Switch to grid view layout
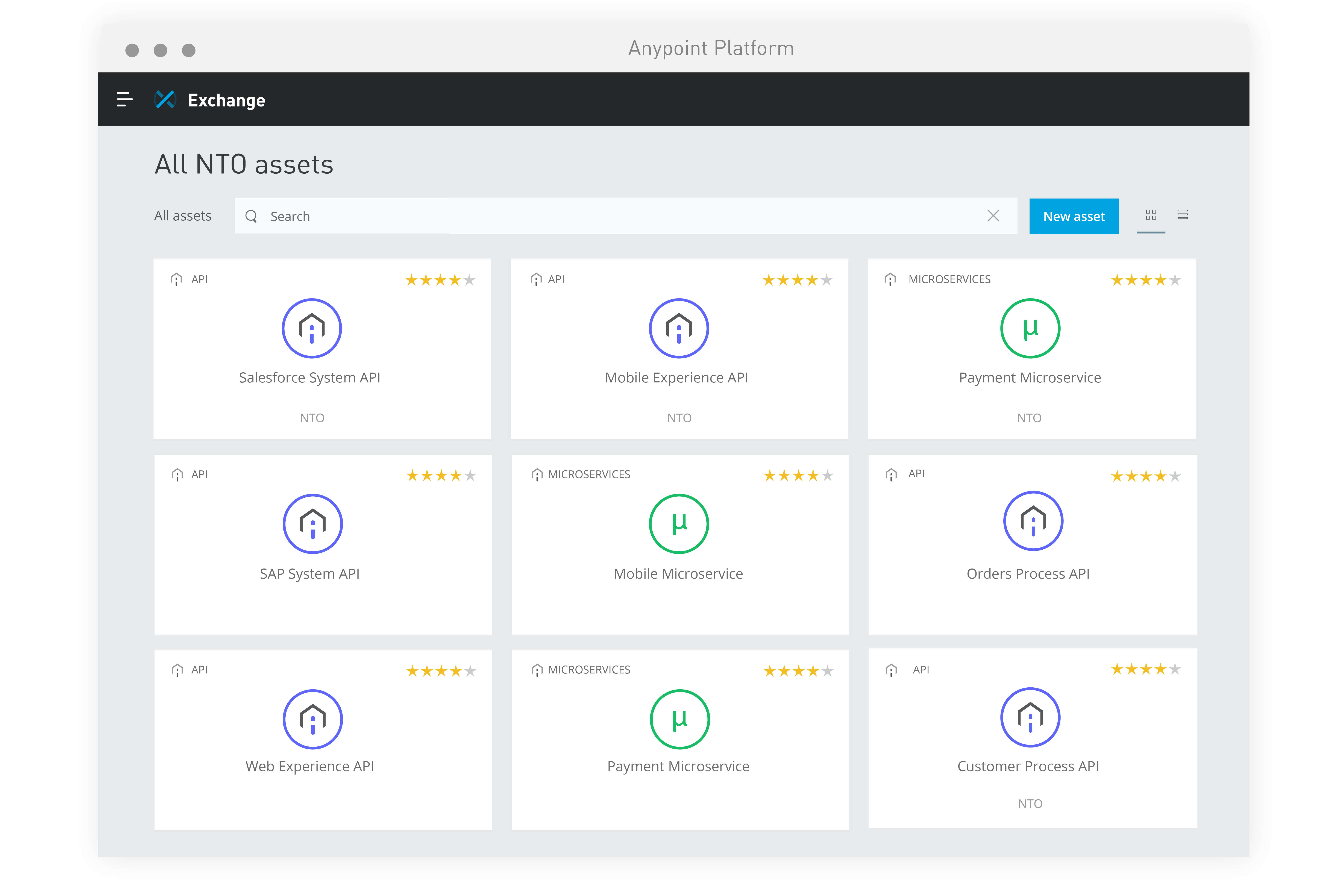 1151,215
